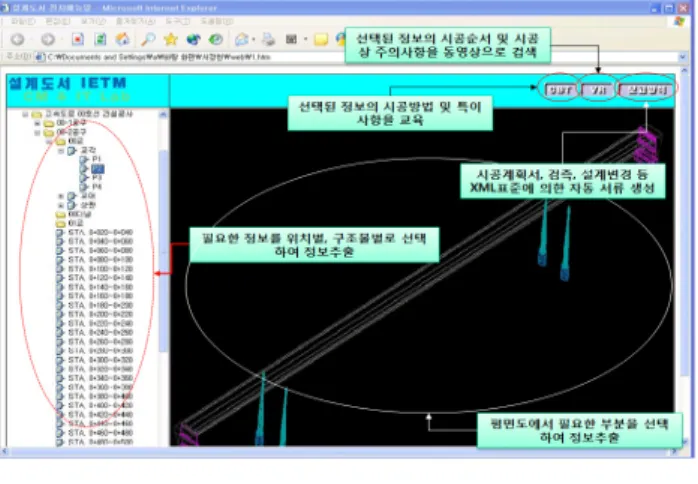Screen dimensions: 698x484
Task: Click the Media globe icon
Action: click(x=193, y=40)
